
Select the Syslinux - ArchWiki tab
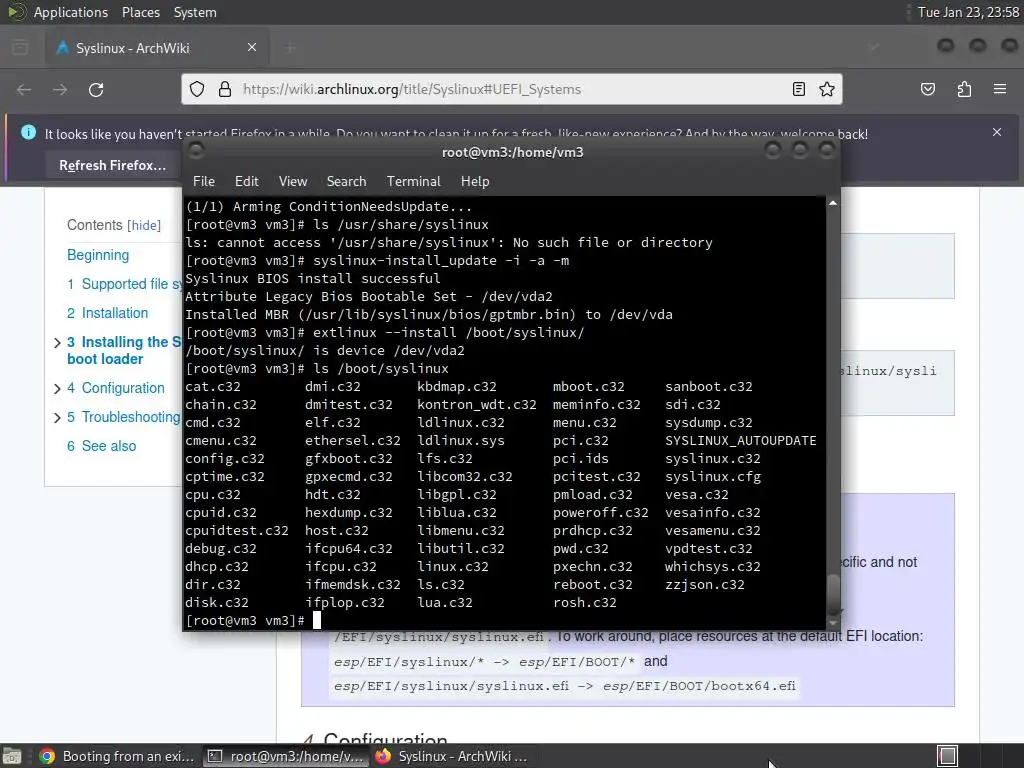tap(157, 48)
